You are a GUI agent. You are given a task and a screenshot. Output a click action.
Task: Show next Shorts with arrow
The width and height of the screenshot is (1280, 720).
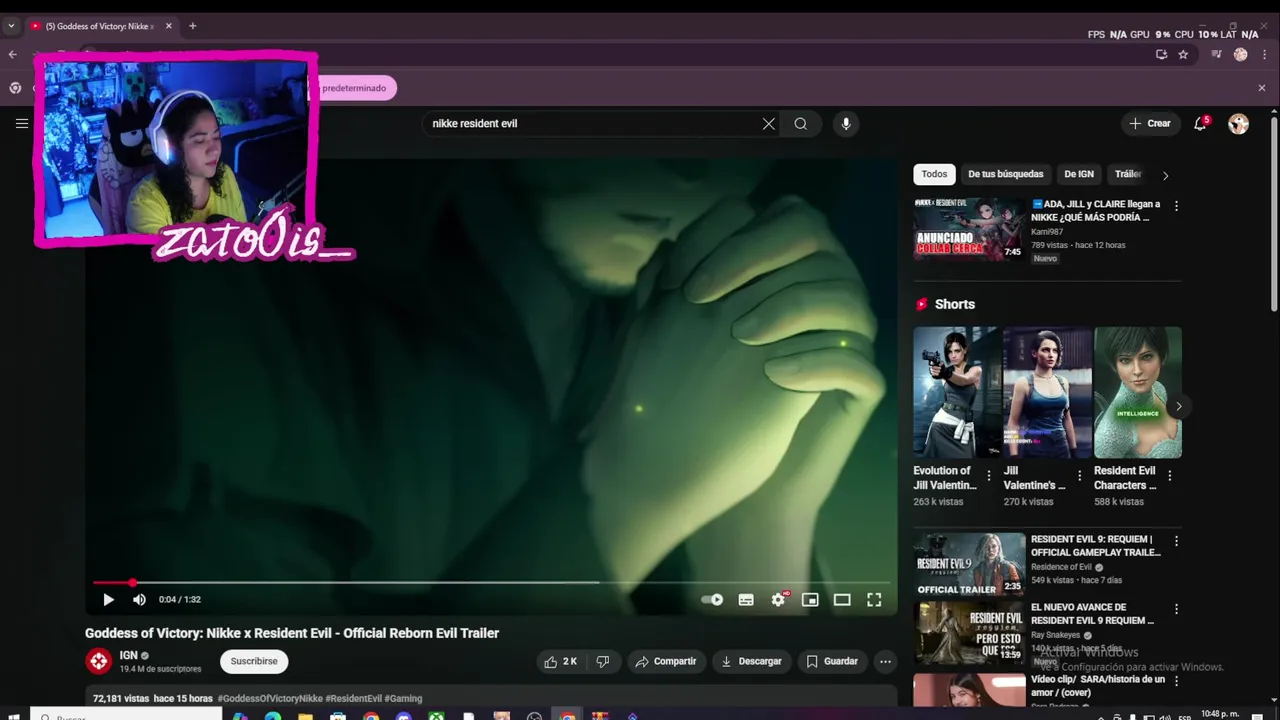point(1178,406)
